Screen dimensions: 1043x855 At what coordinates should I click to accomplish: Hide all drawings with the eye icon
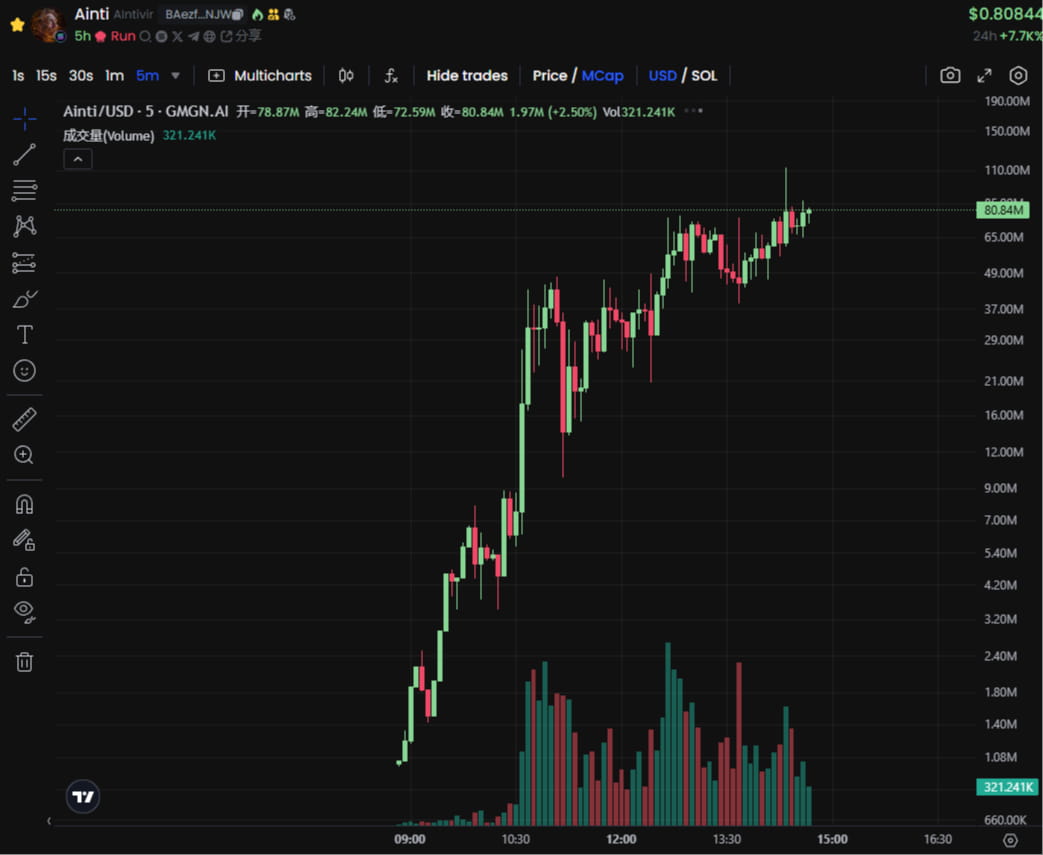[23, 611]
